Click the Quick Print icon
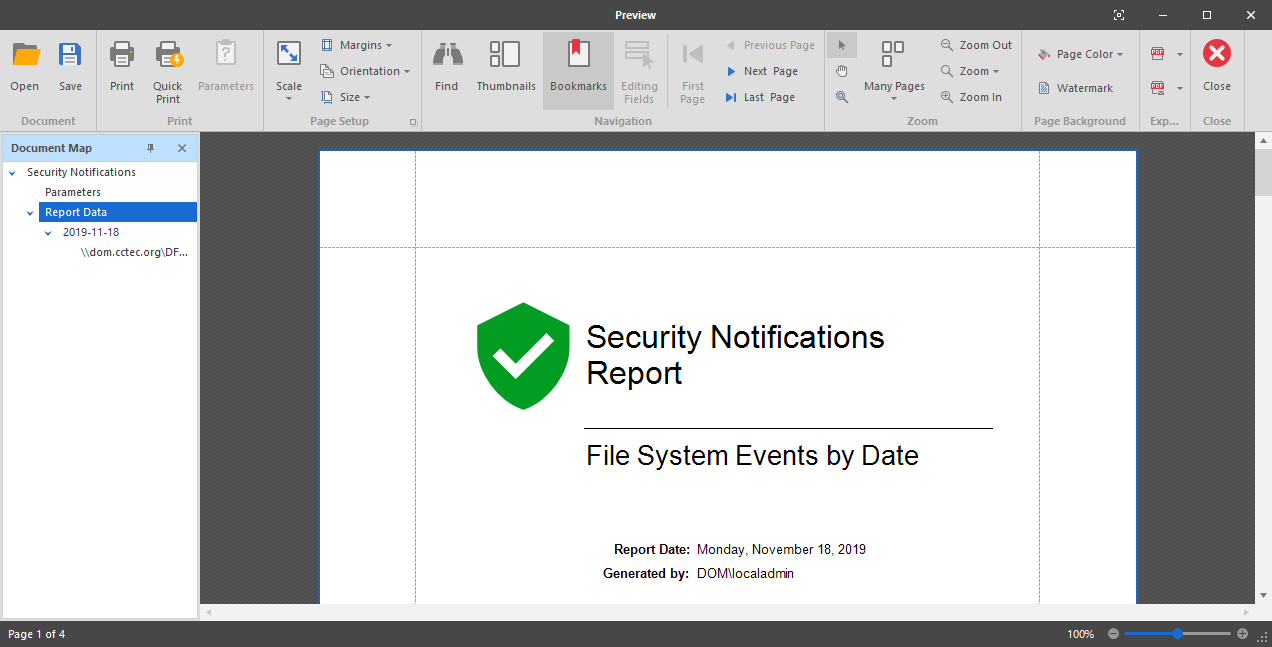Screen dimensions: 1272x647 tap(168, 56)
